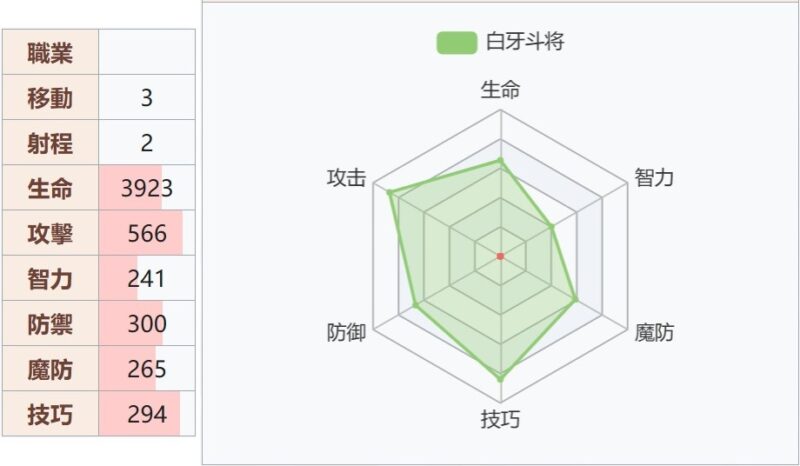Click the 射程 row header cell
Viewport: 800px width, 466px height.
50,143
